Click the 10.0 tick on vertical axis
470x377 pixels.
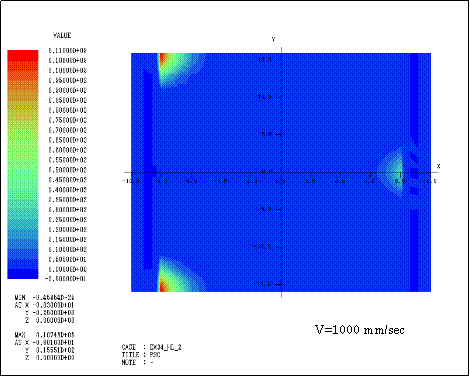[x=265, y=97]
